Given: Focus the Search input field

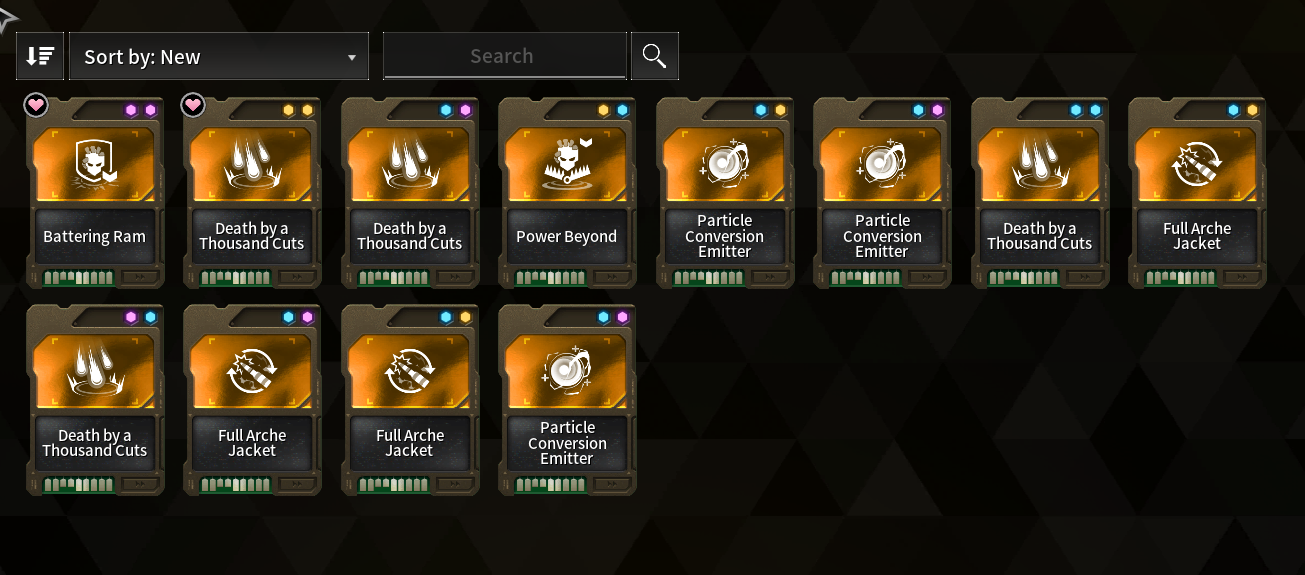Looking at the screenshot, I should click(x=504, y=57).
